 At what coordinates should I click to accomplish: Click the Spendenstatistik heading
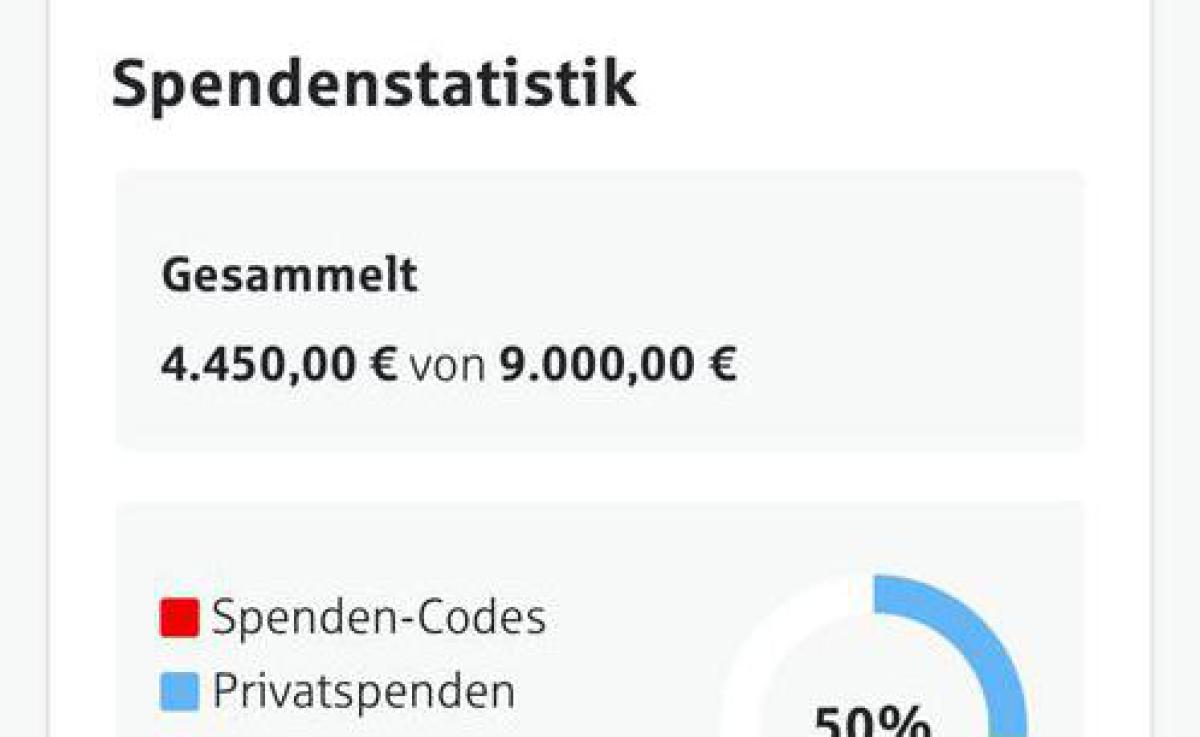(x=373, y=84)
